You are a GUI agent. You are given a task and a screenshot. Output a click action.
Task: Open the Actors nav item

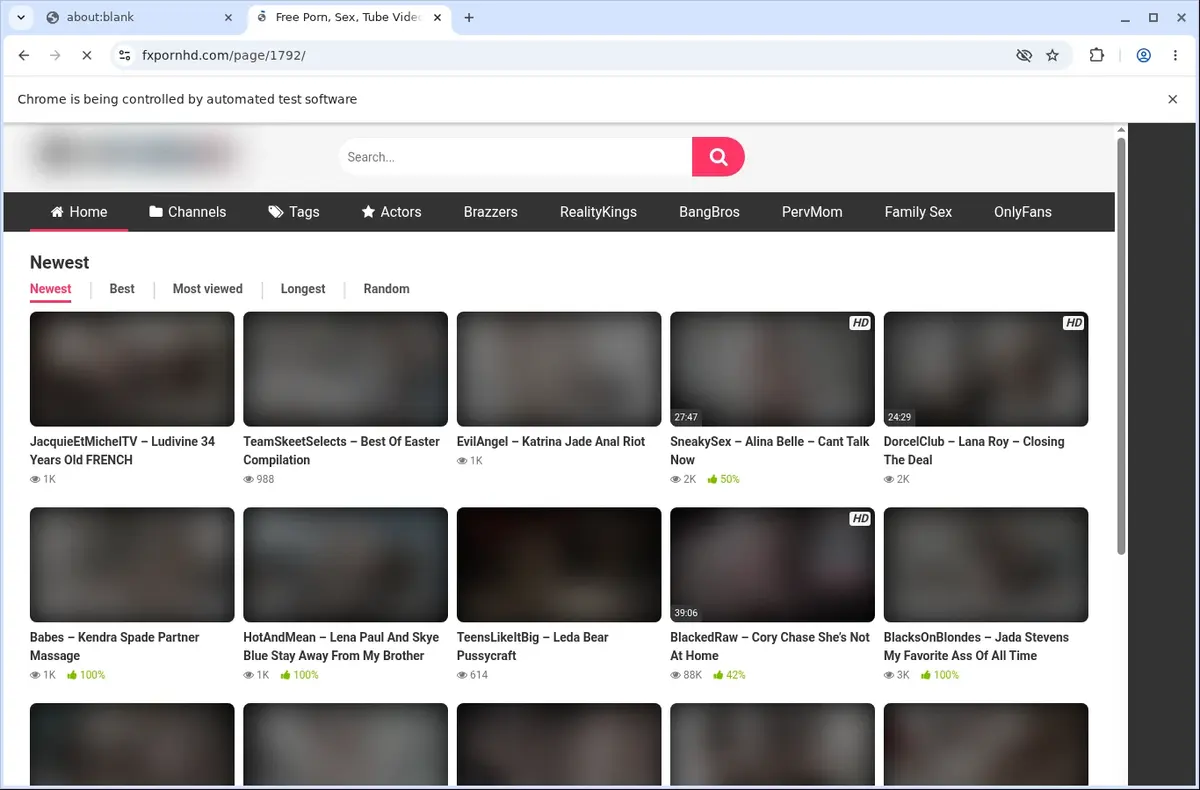pos(391,212)
